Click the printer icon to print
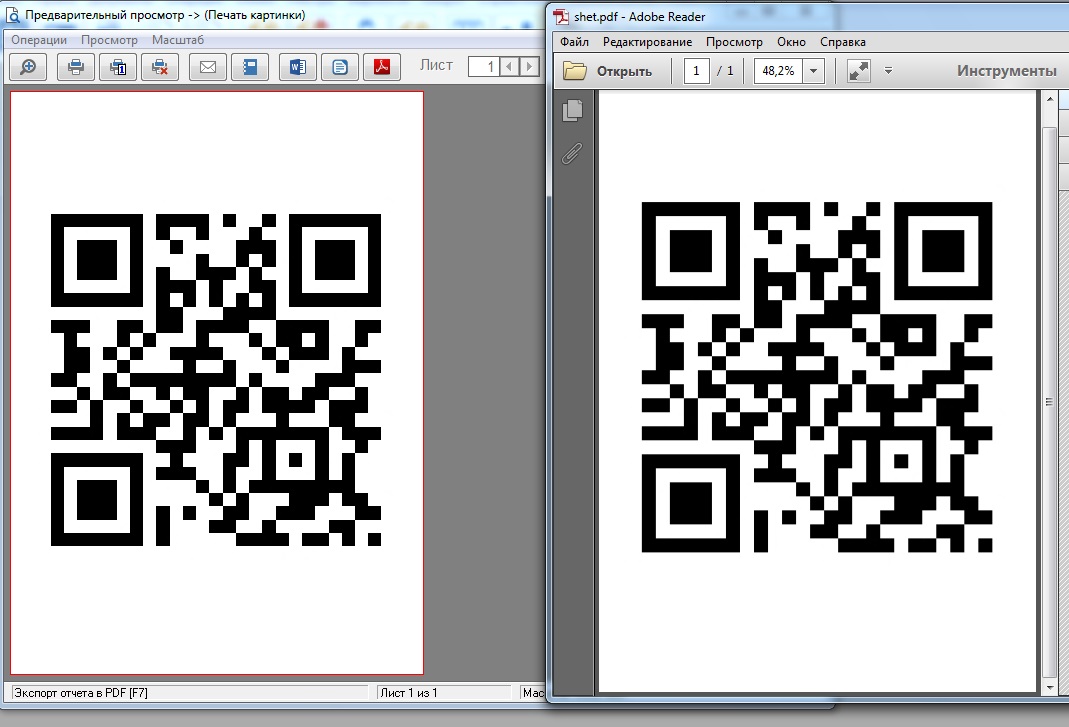This screenshot has height=727, width=1069. [x=76, y=67]
